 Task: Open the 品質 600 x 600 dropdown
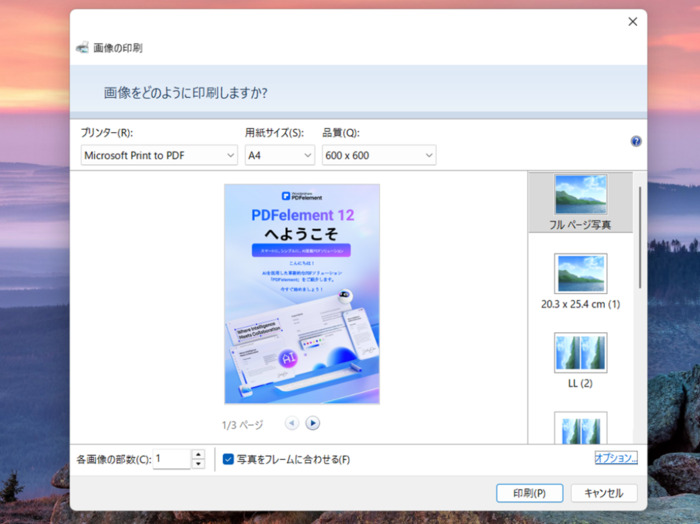click(x=379, y=155)
